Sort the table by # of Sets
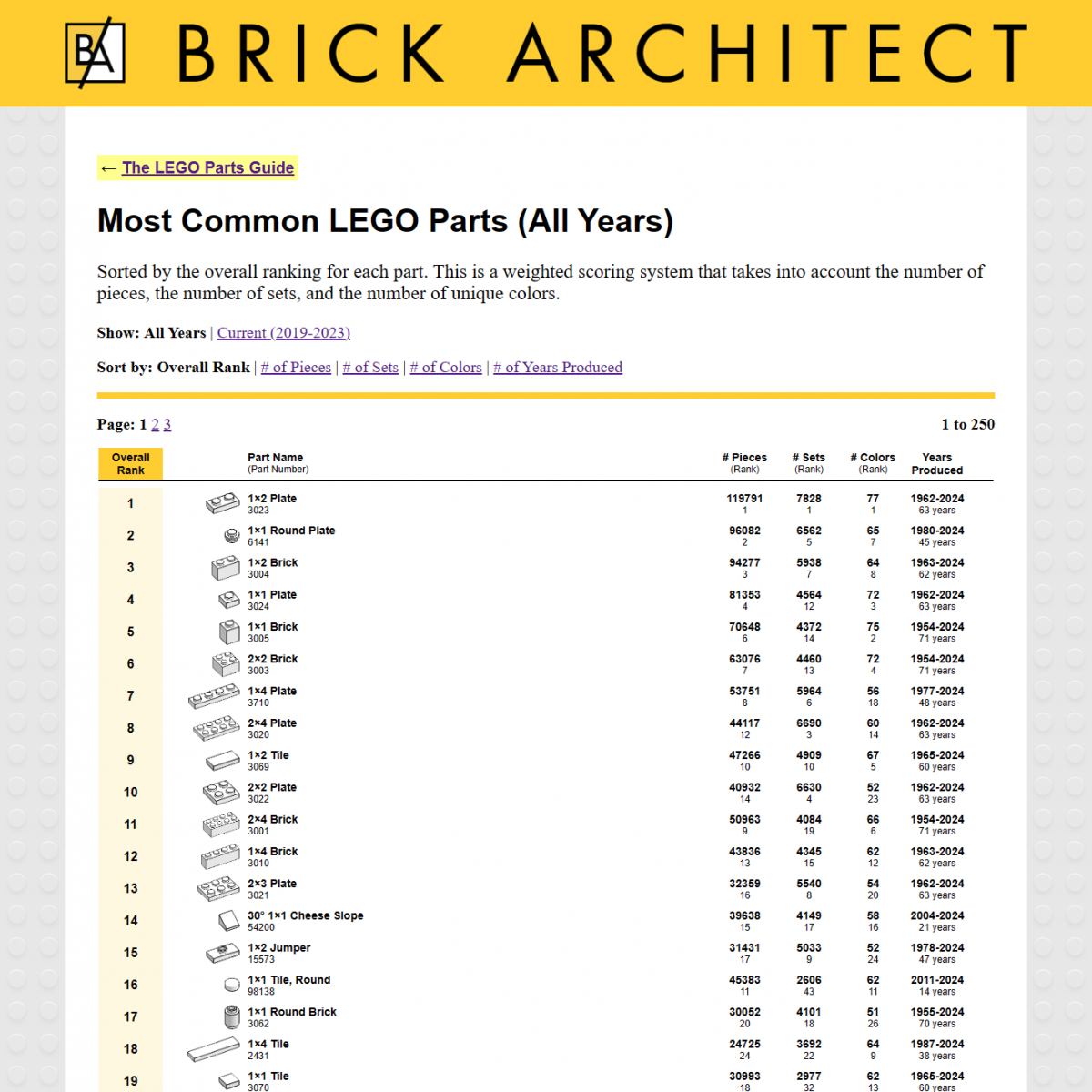Screen dimensions: 1092x1092 tap(370, 367)
